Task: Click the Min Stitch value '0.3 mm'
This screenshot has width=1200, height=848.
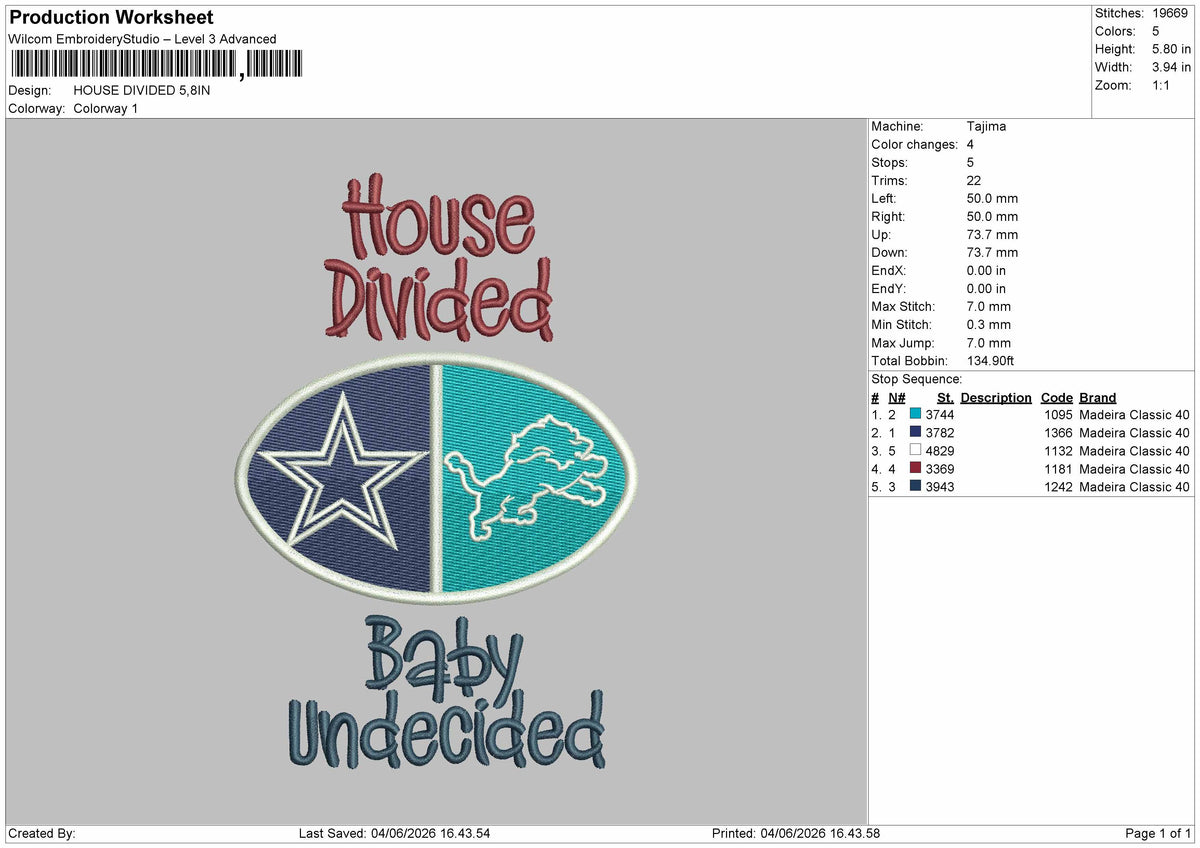Action: click(989, 325)
